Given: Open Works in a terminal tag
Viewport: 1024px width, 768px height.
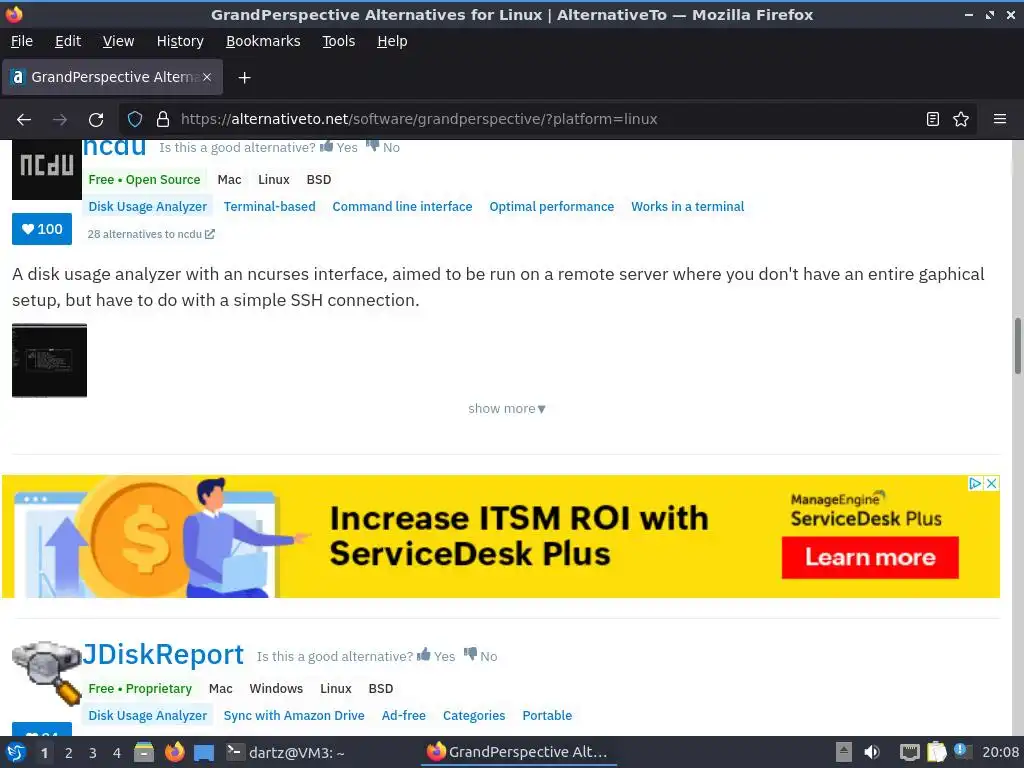Looking at the screenshot, I should pyautogui.click(x=688, y=206).
